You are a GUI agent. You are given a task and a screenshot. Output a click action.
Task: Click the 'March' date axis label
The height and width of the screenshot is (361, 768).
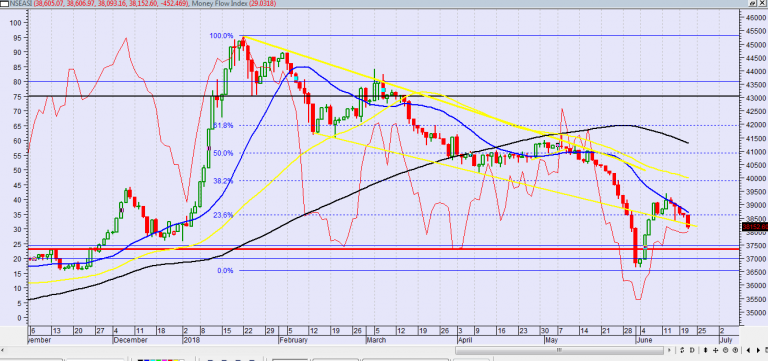[376, 339]
